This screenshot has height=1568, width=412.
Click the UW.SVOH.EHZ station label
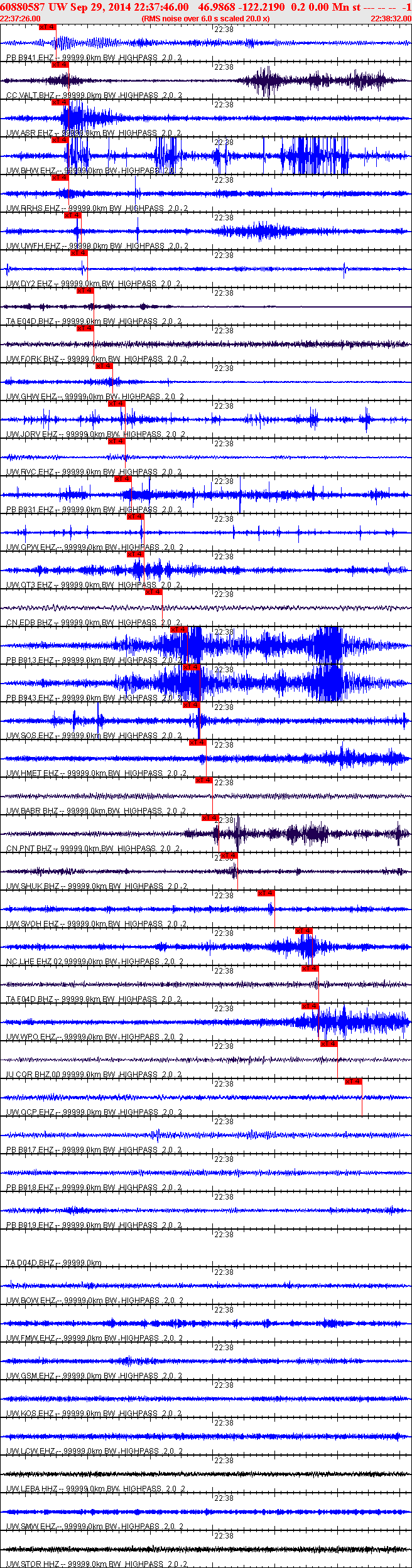(x=33, y=924)
